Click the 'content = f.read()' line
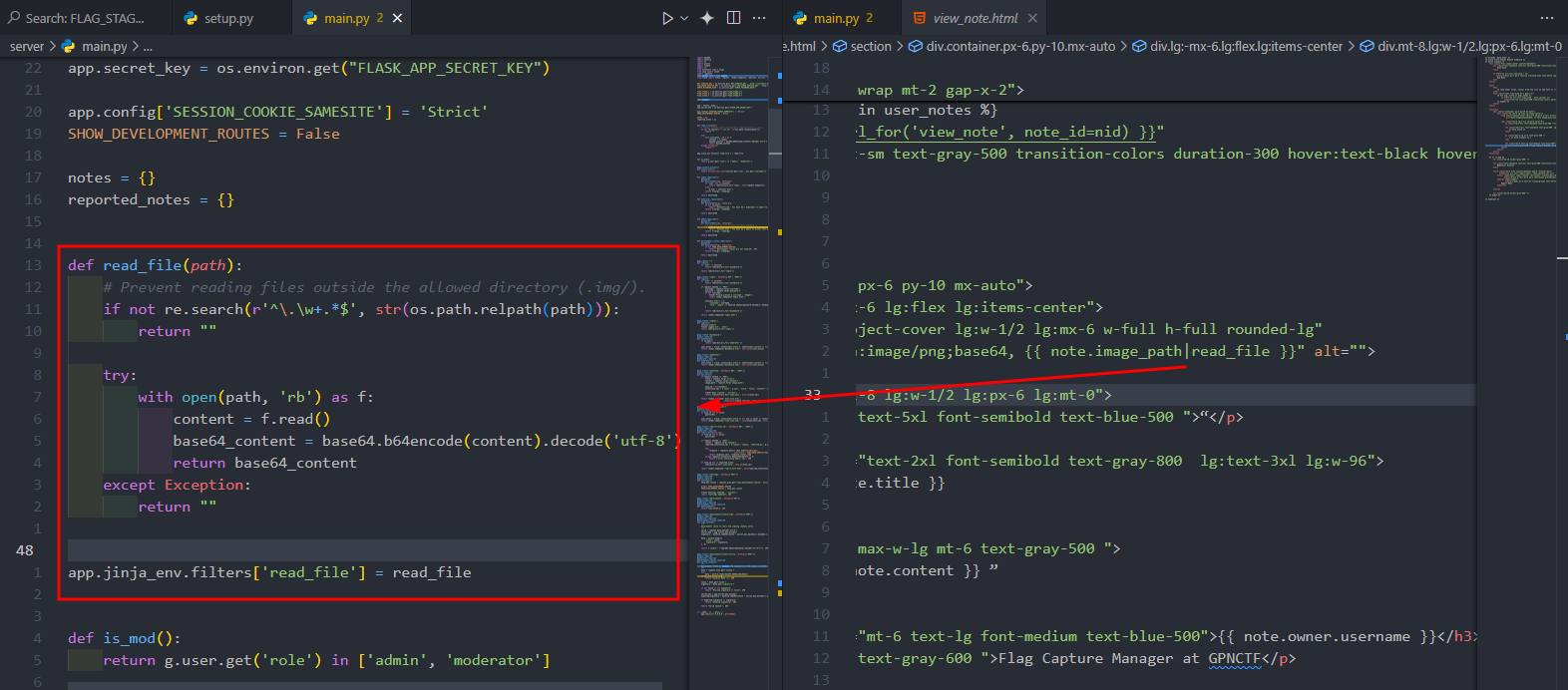This screenshot has height=690, width=1568. point(251,419)
